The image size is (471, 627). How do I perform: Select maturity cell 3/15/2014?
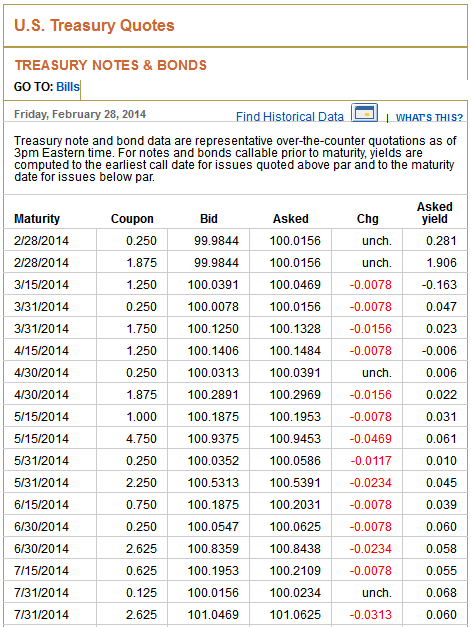(x=42, y=285)
